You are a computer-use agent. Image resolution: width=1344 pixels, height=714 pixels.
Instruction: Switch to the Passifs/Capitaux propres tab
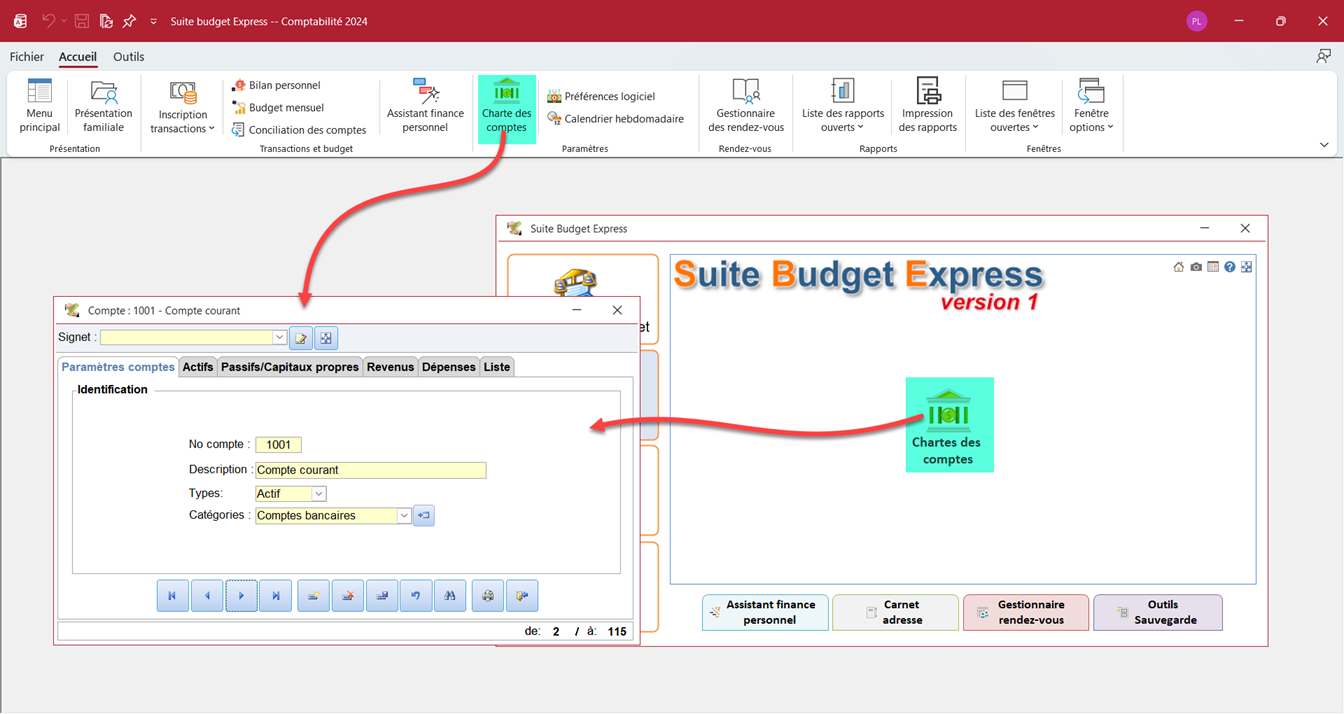pyautogui.click(x=289, y=367)
